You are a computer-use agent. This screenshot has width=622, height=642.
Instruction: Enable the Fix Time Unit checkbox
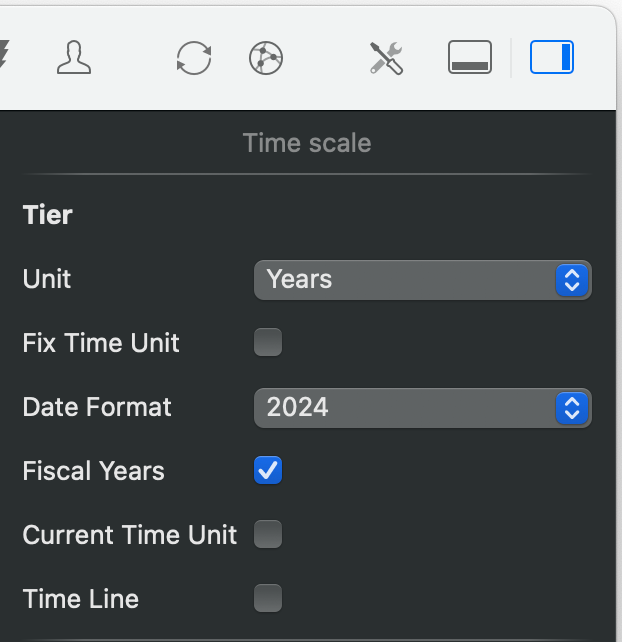point(268,343)
